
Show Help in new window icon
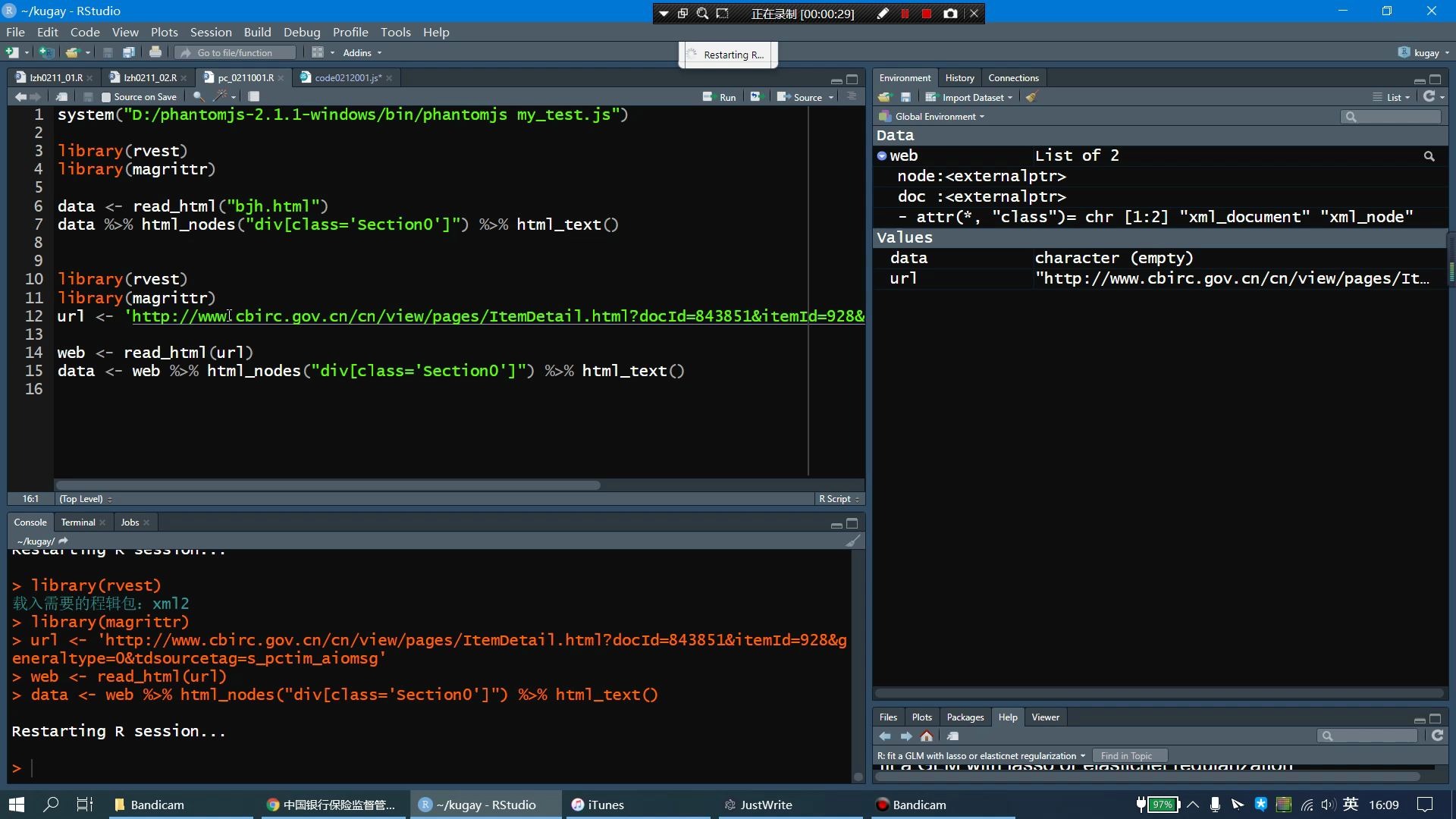pyautogui.click(x=953, y=736)
